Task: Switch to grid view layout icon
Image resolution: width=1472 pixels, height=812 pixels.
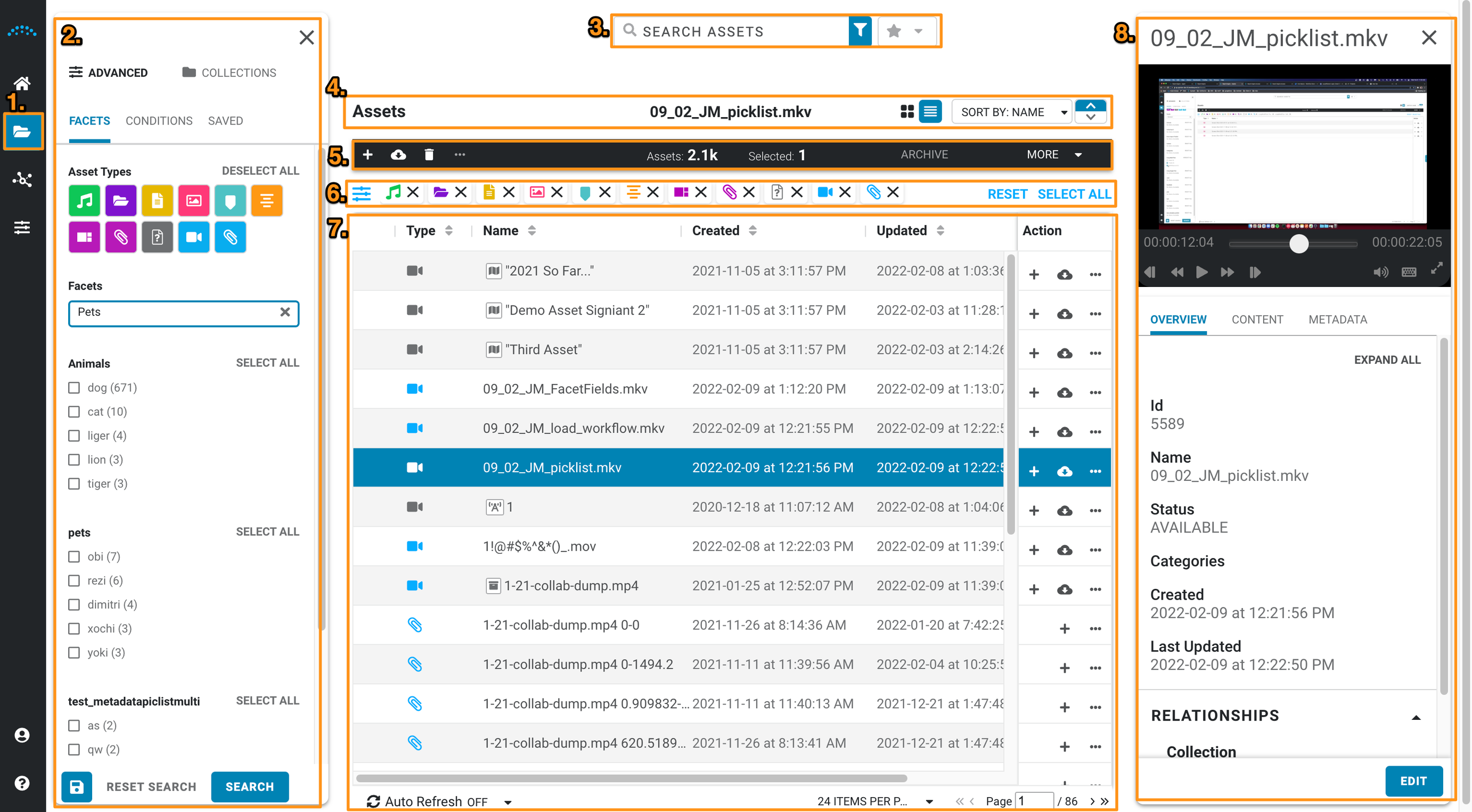Action: point(906,111)
